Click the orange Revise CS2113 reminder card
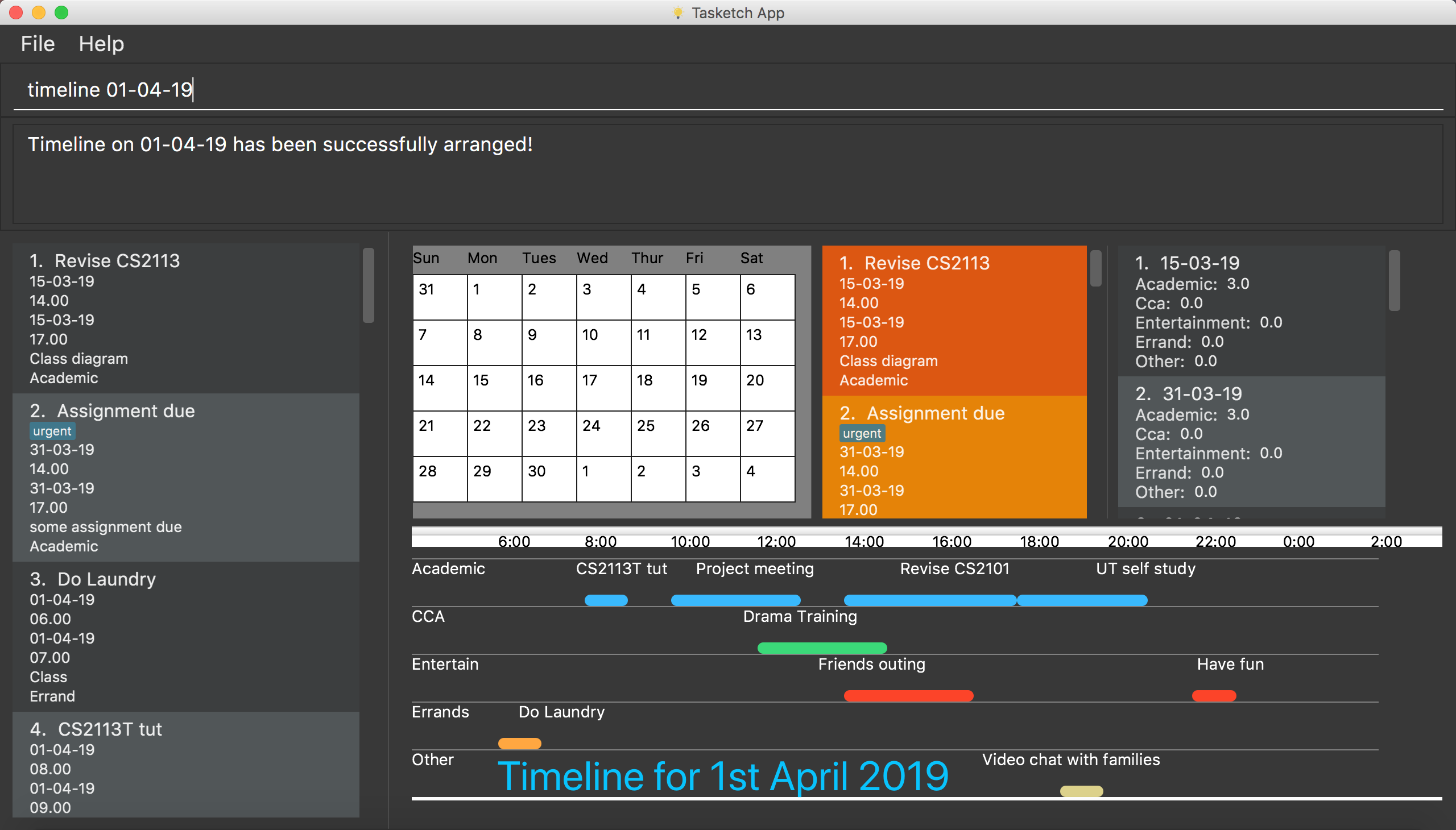This screenshot has height=830, width=1456. point(954,321)
